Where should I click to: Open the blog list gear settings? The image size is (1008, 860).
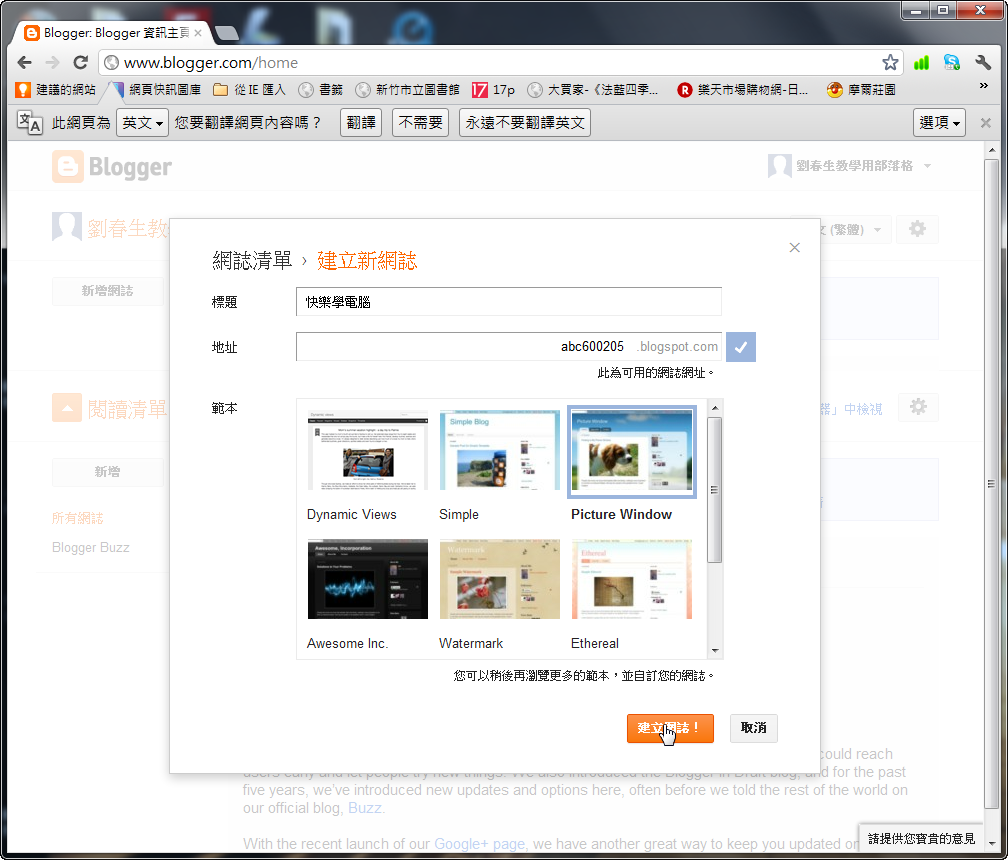tap(917, 229)
